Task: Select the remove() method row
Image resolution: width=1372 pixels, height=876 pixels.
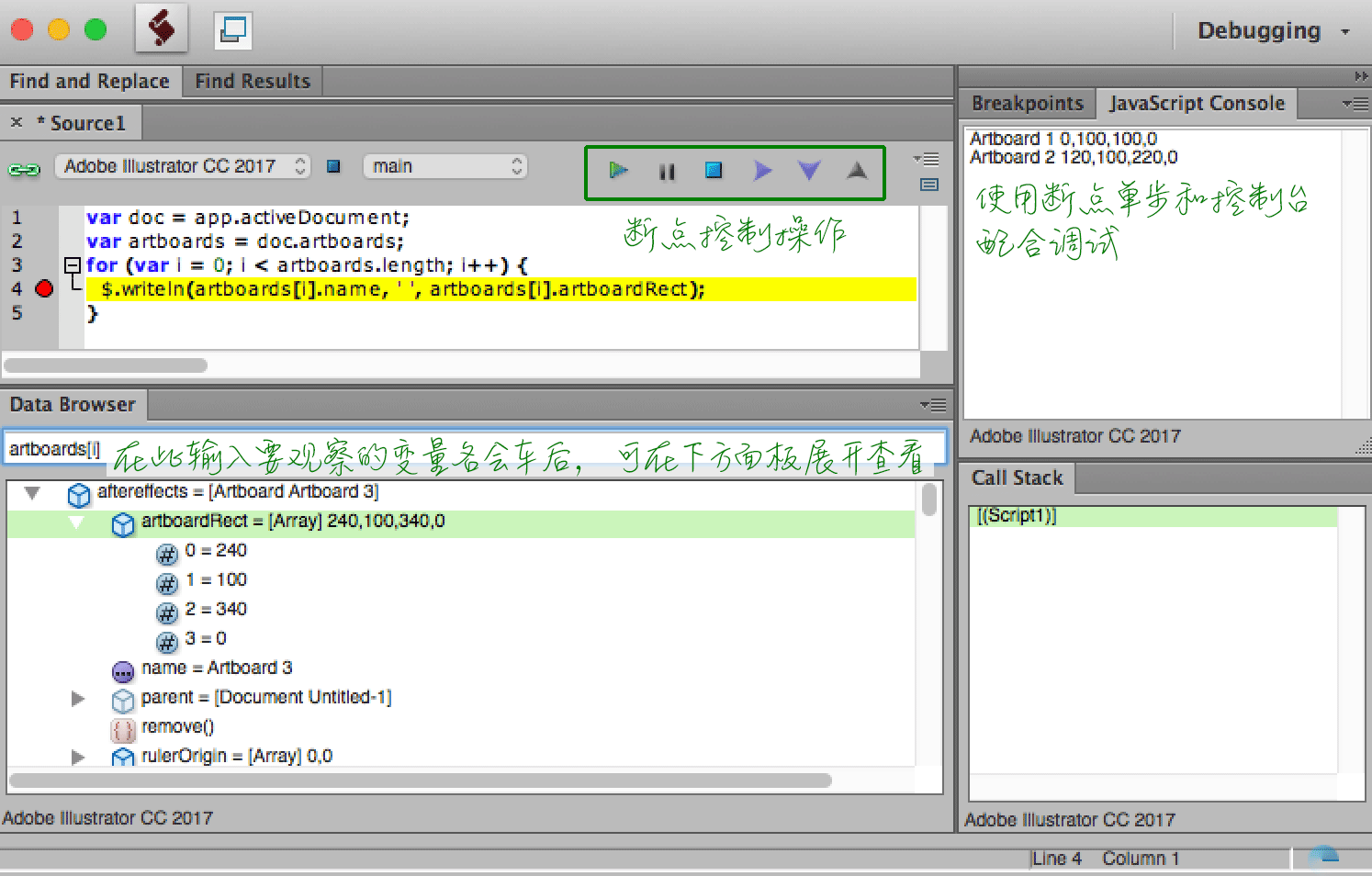Action: [177, 726]
